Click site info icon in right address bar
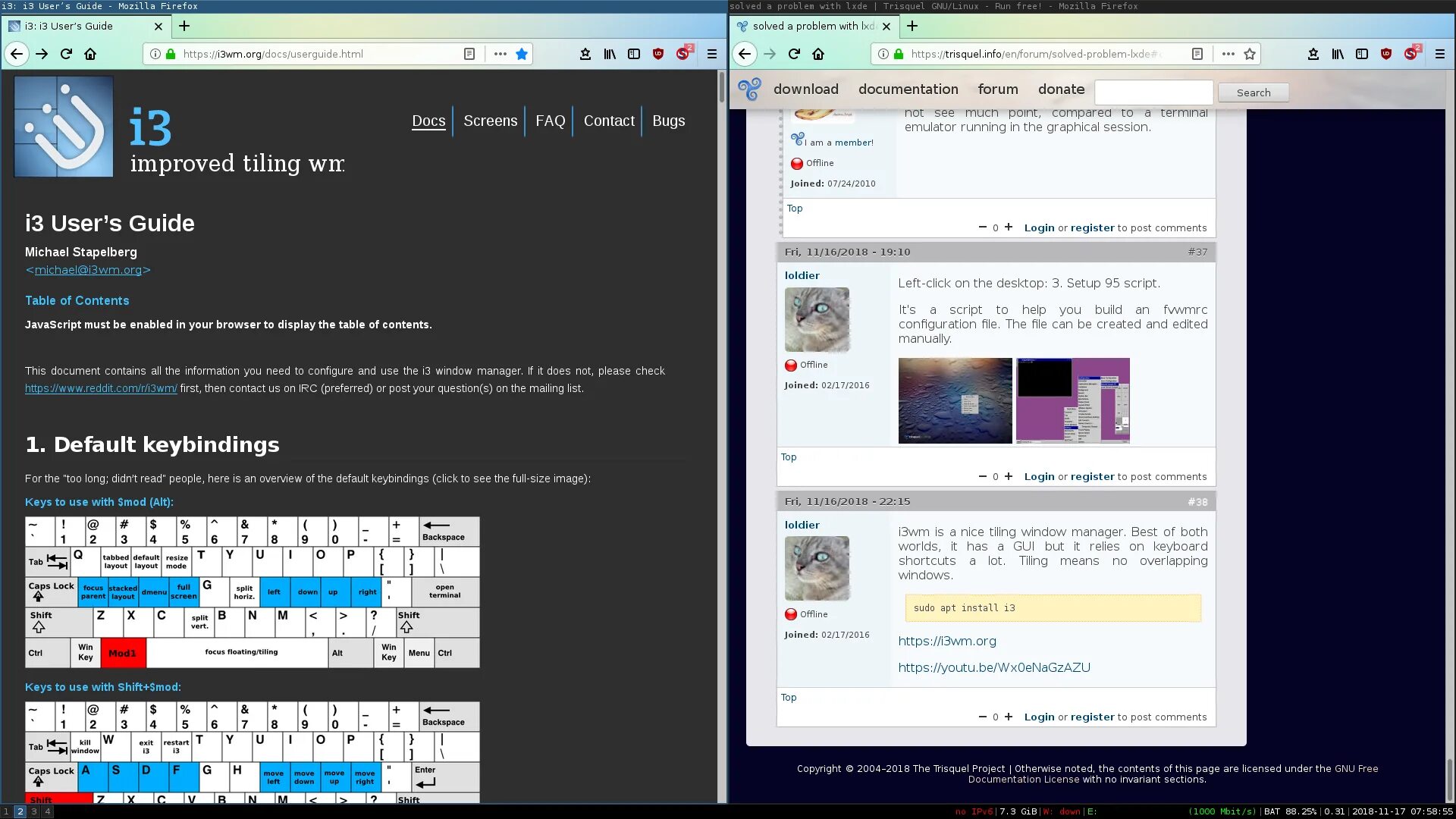The image size is (1456, 819). coord(883,54)
